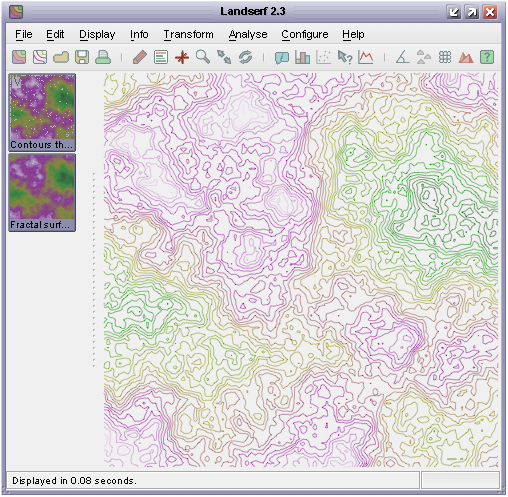Open the Analyse menu
Viewport: 508px width, 497px height.
pos(248,34)
